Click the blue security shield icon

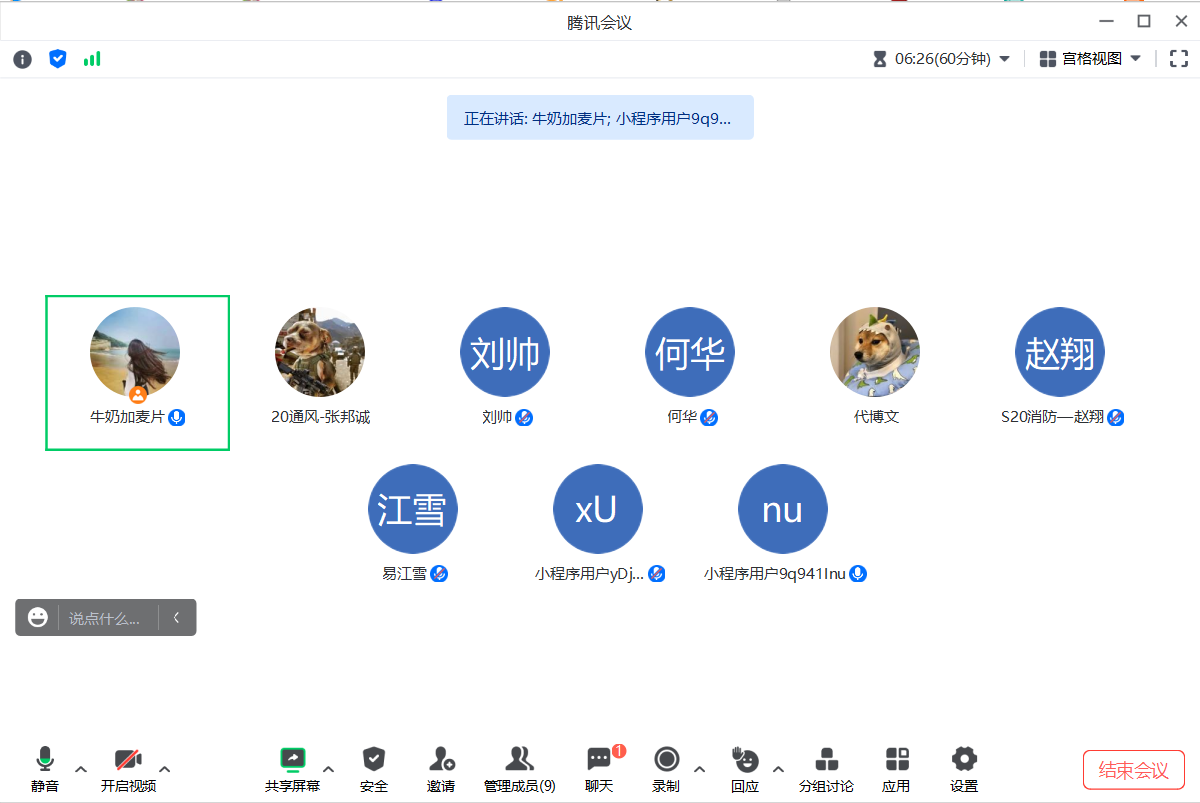click(x=58, y=59)
